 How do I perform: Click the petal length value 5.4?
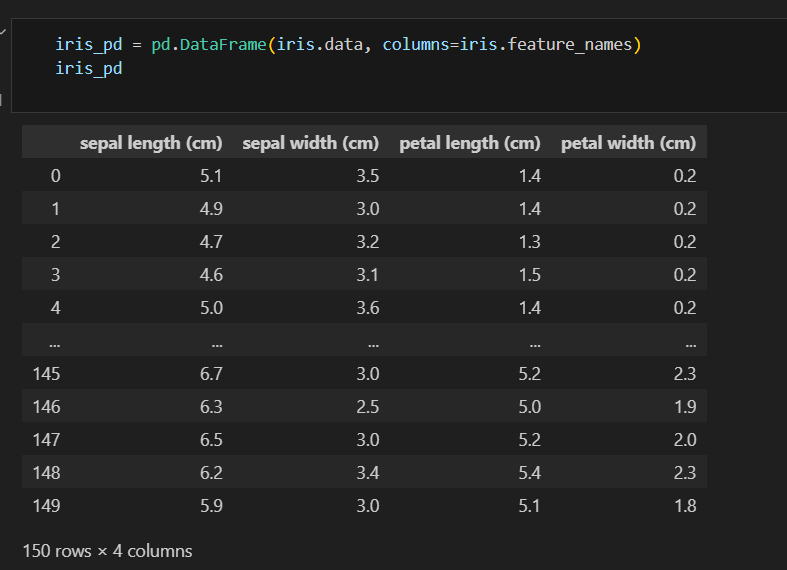click(x=530, y=473)
